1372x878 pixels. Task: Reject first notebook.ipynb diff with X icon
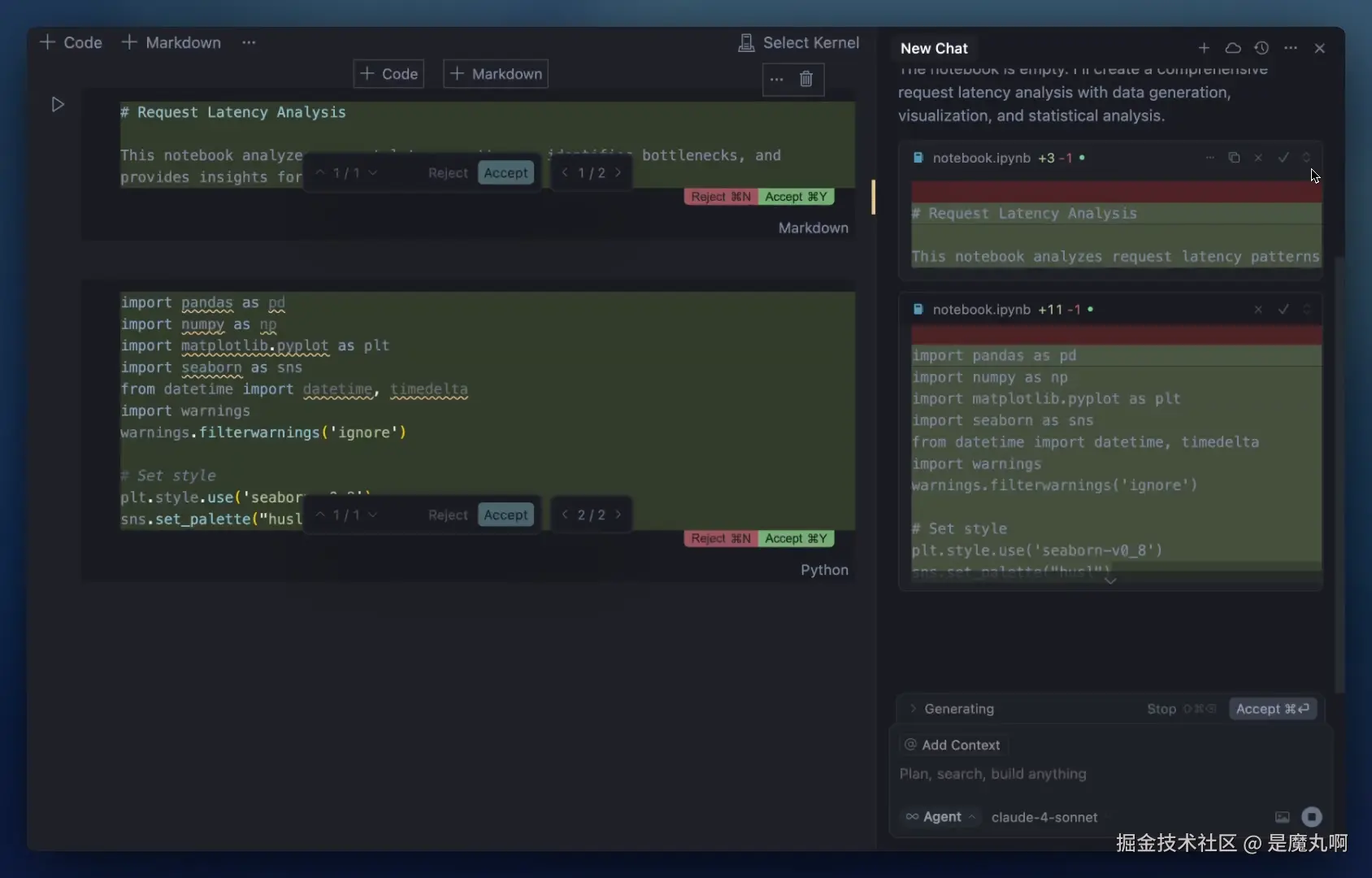pyautogui.click(x=1258, y=158)
